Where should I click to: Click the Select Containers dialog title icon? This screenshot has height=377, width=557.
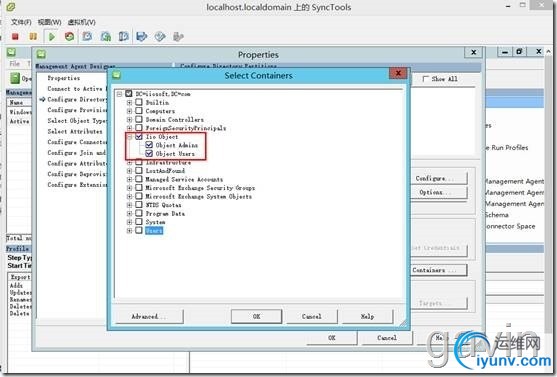tap(117, 75)
